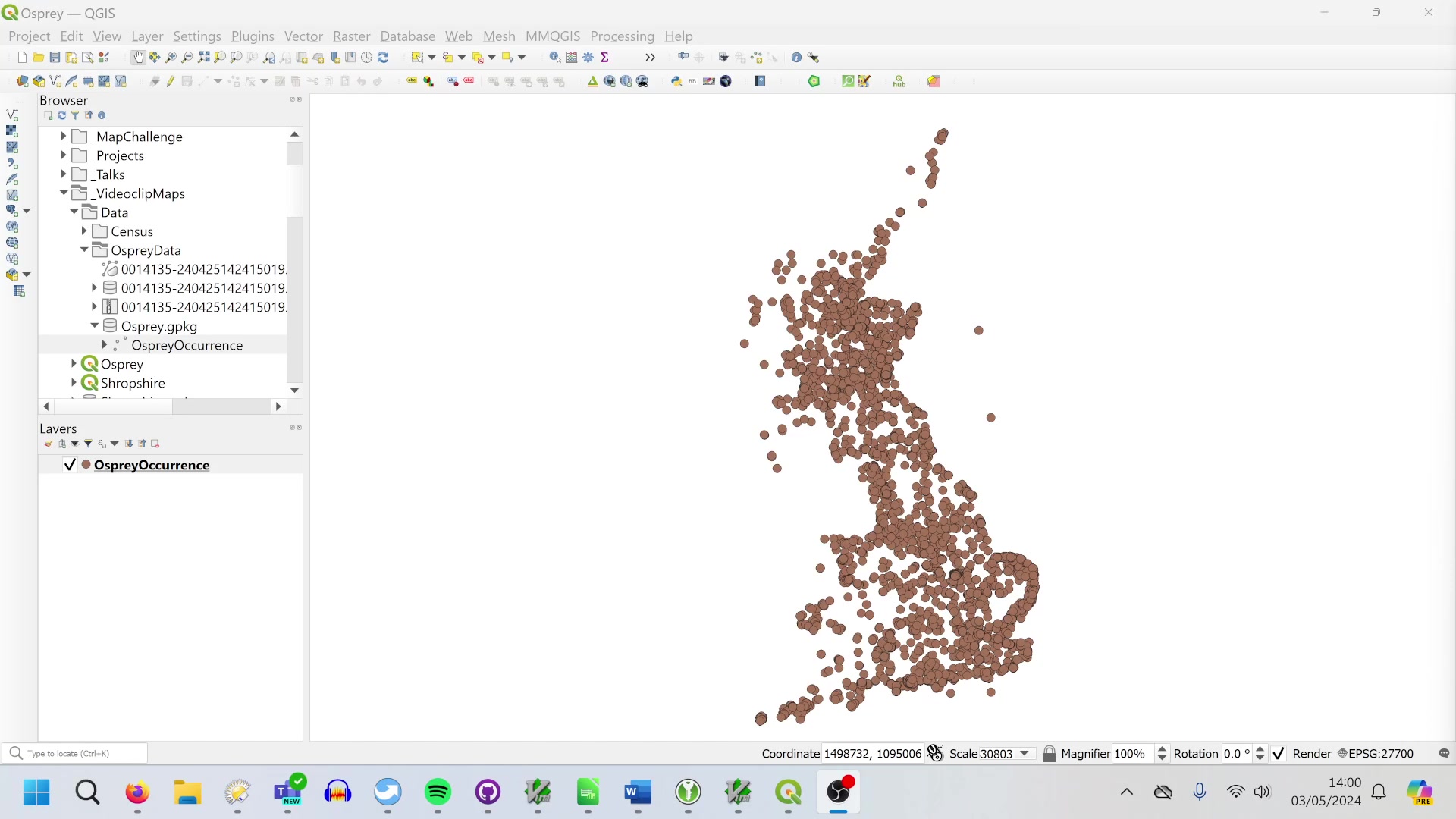Refresh the Browser panel
Image resolution: width=1456 pixels, height=819 pixels.
pyautogui.click(x=61, y=115)
